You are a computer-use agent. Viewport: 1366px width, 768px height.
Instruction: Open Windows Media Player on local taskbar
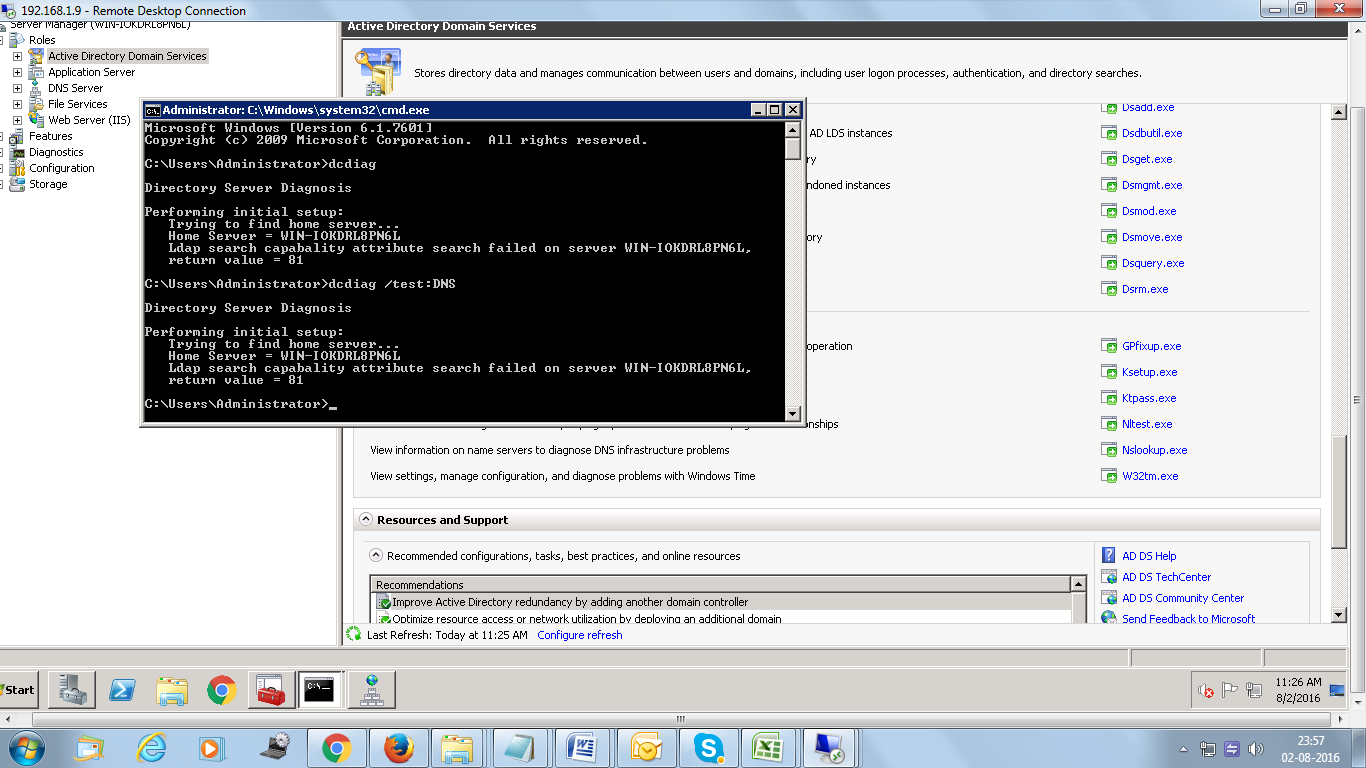pyautogui.click(x=211, y=748)
